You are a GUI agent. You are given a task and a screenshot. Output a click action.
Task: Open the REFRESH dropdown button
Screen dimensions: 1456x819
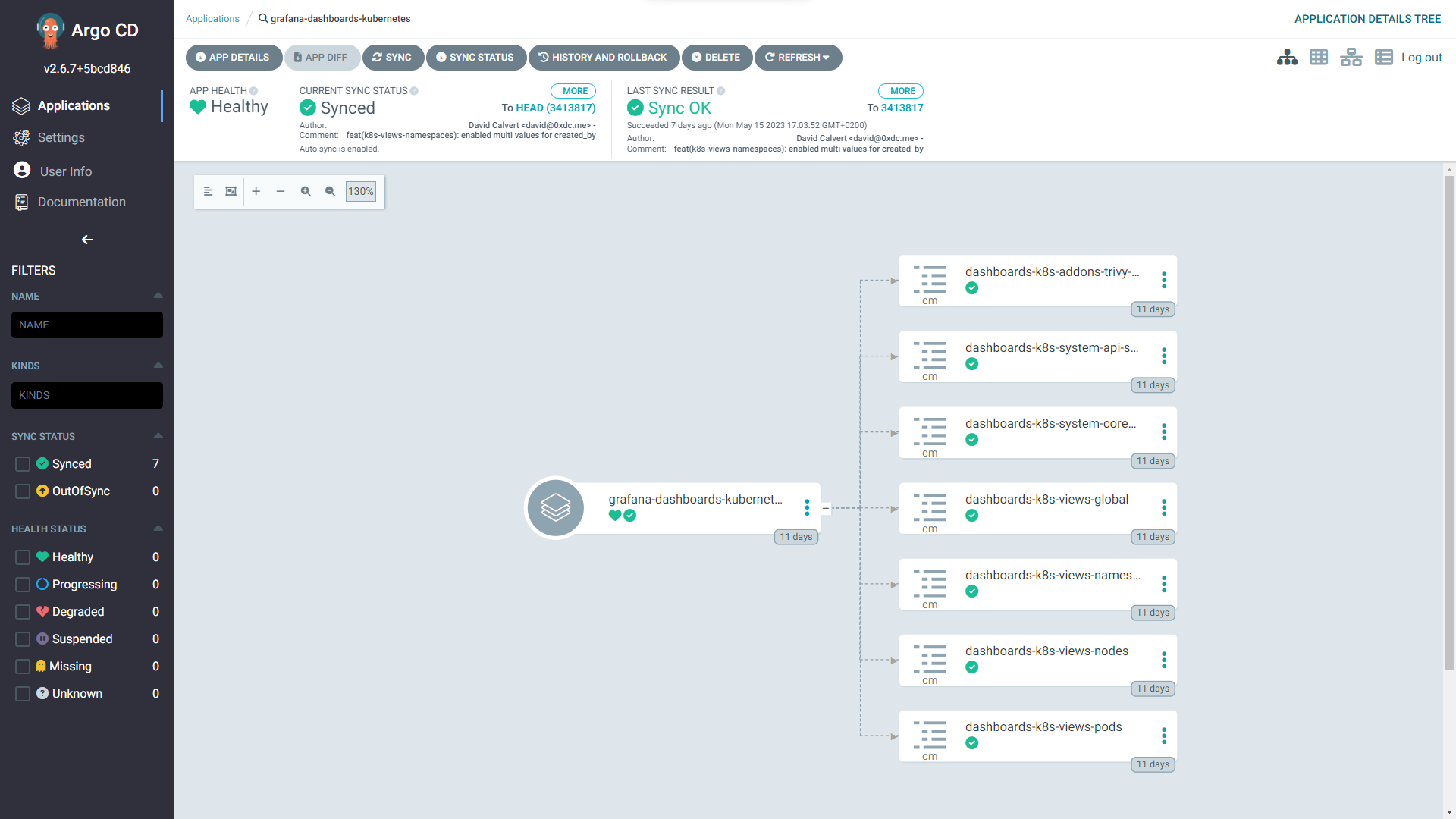798,58
